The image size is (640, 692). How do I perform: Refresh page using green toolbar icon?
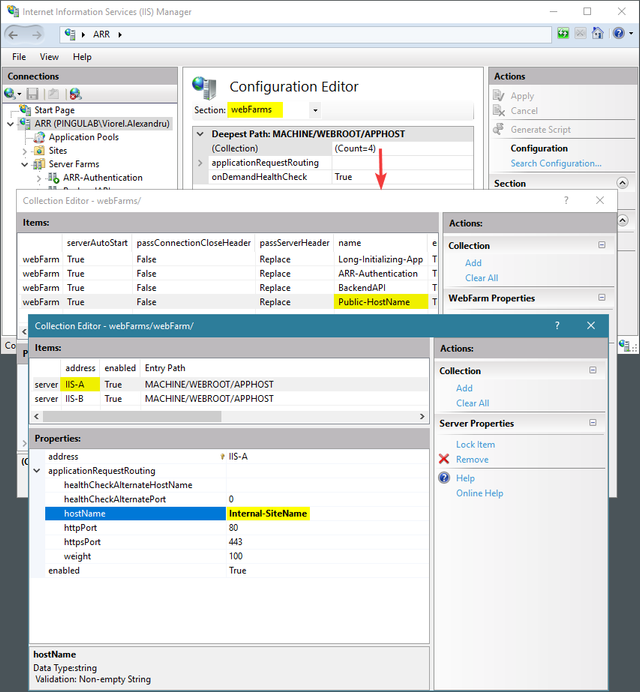click(563, 34)
